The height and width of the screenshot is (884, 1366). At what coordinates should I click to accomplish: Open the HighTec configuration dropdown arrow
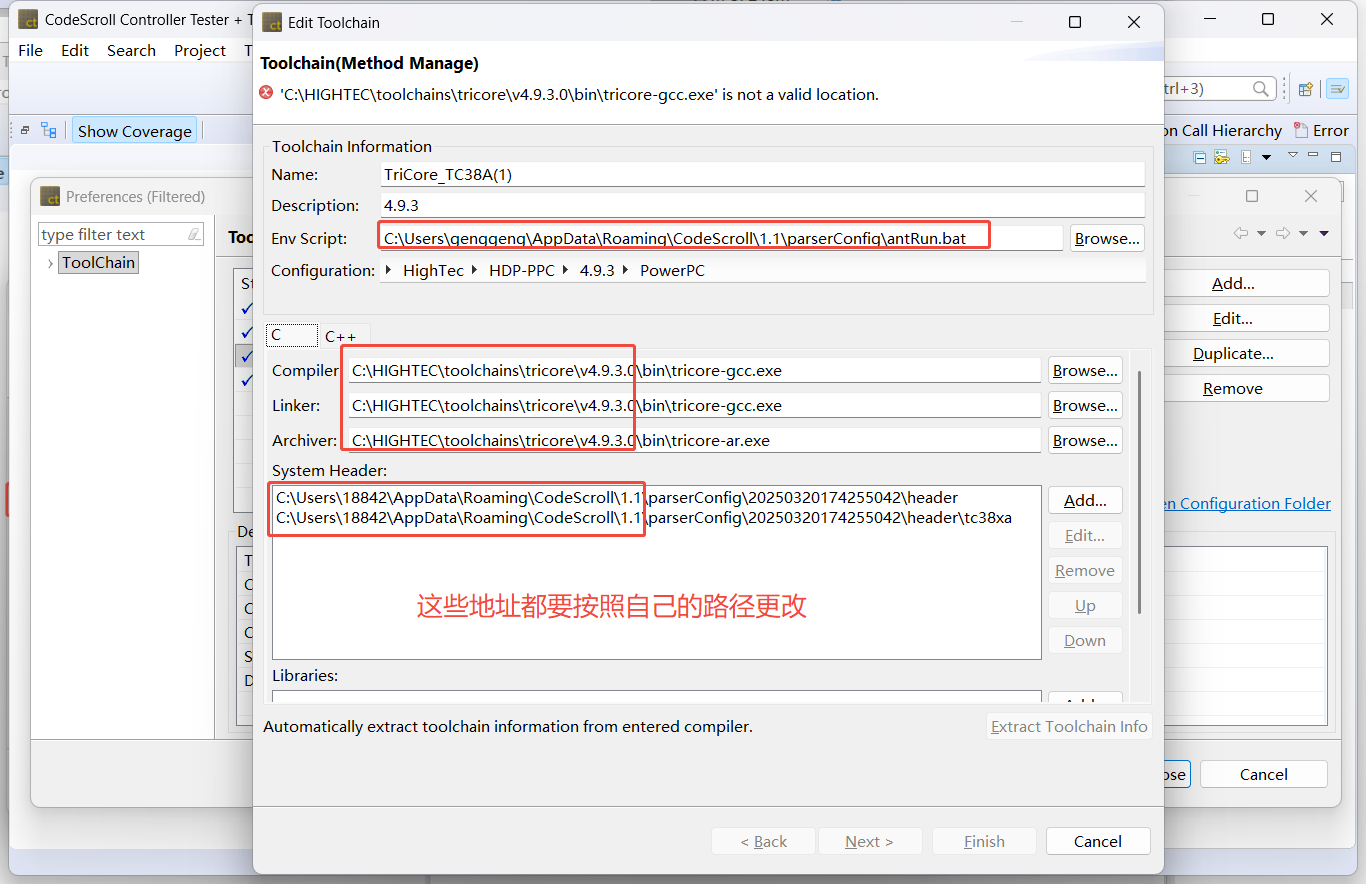[391, 271]
